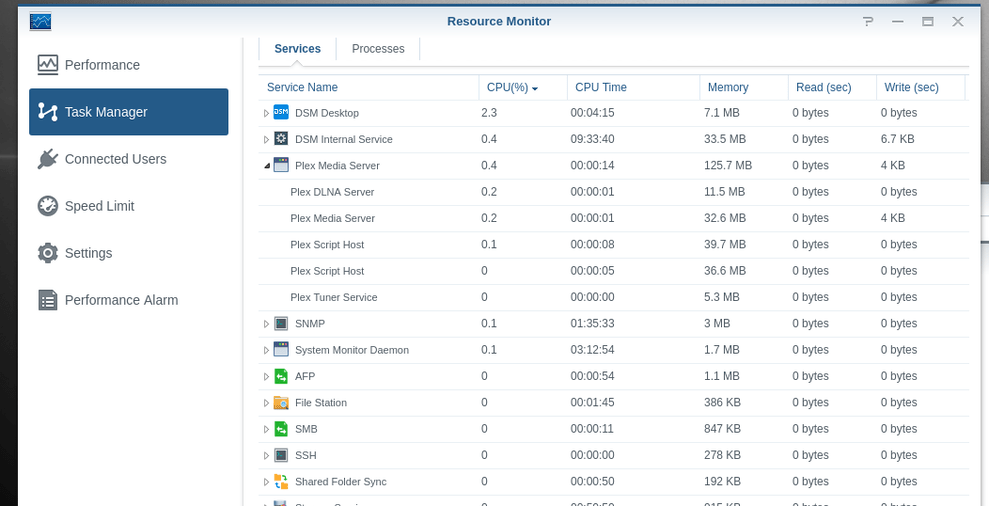Expand the File Station service row

(x=266, y=403)
